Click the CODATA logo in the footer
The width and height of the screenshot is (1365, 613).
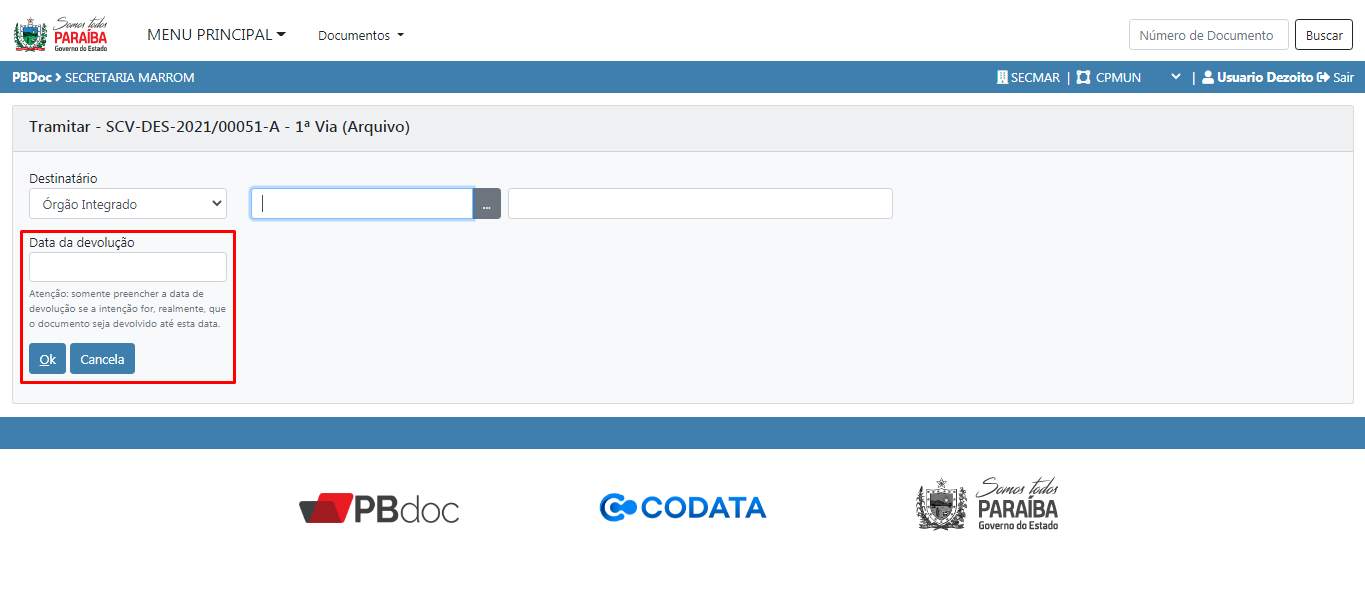(x=683, y=507)
